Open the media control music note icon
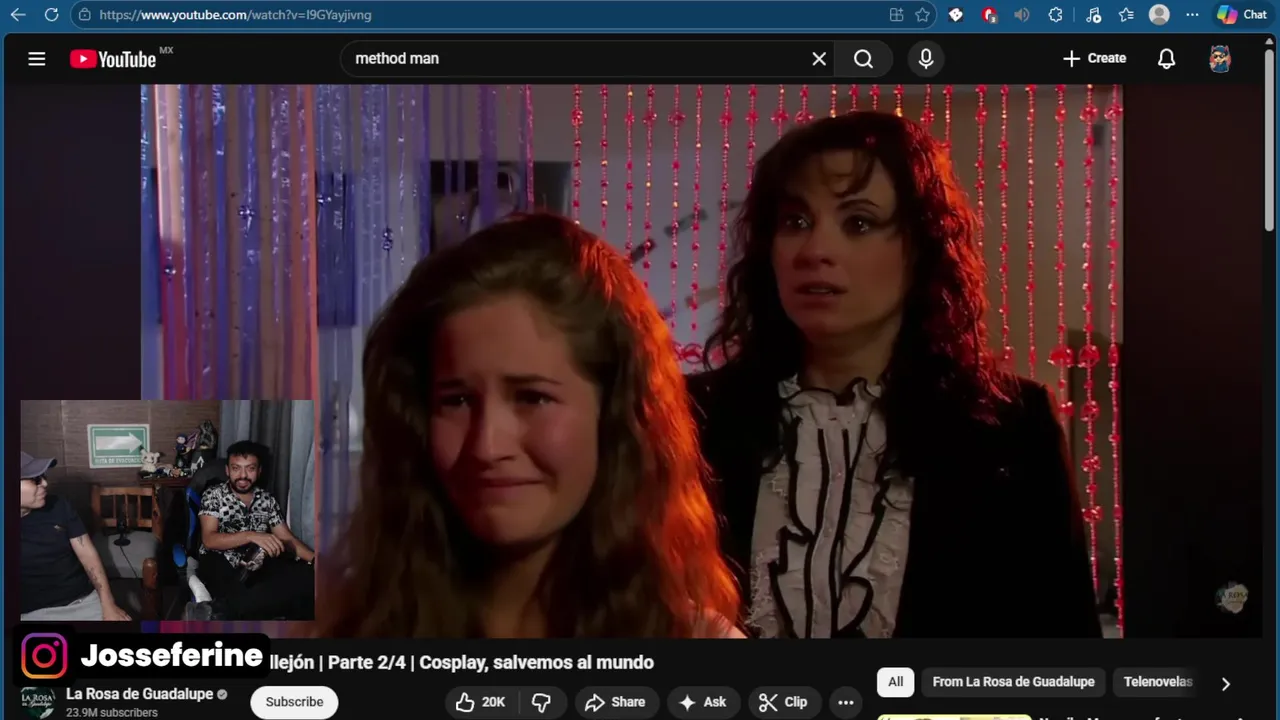Screen dimensions: 1280x720 1093,15
